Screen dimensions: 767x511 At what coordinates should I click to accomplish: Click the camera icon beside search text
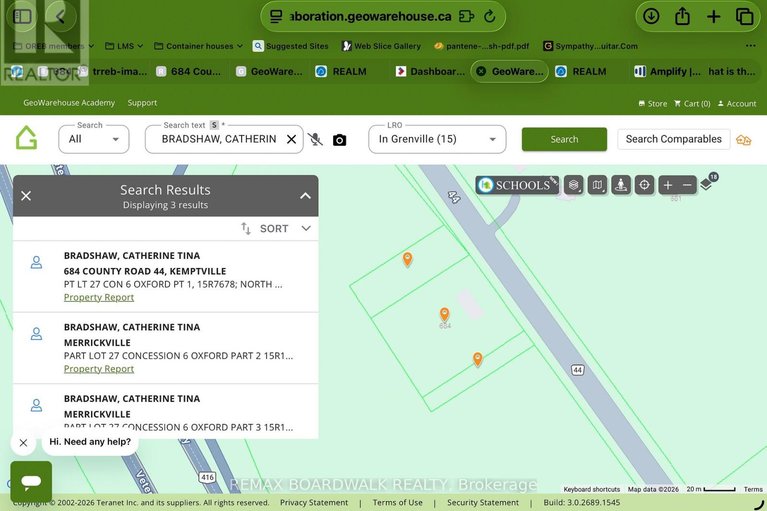pos(339,140)
